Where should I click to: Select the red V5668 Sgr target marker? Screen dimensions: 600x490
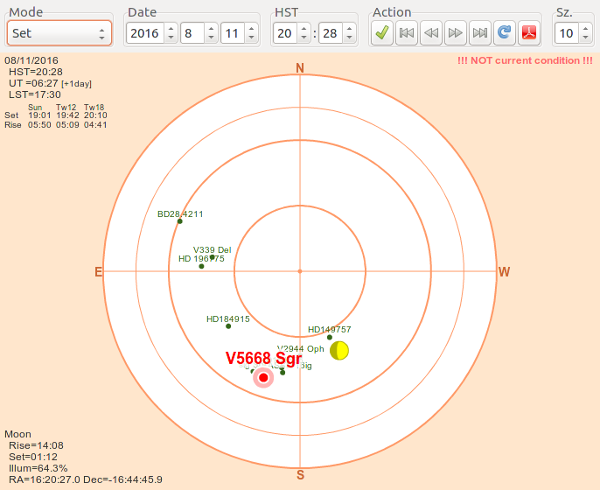pos(263,378)
